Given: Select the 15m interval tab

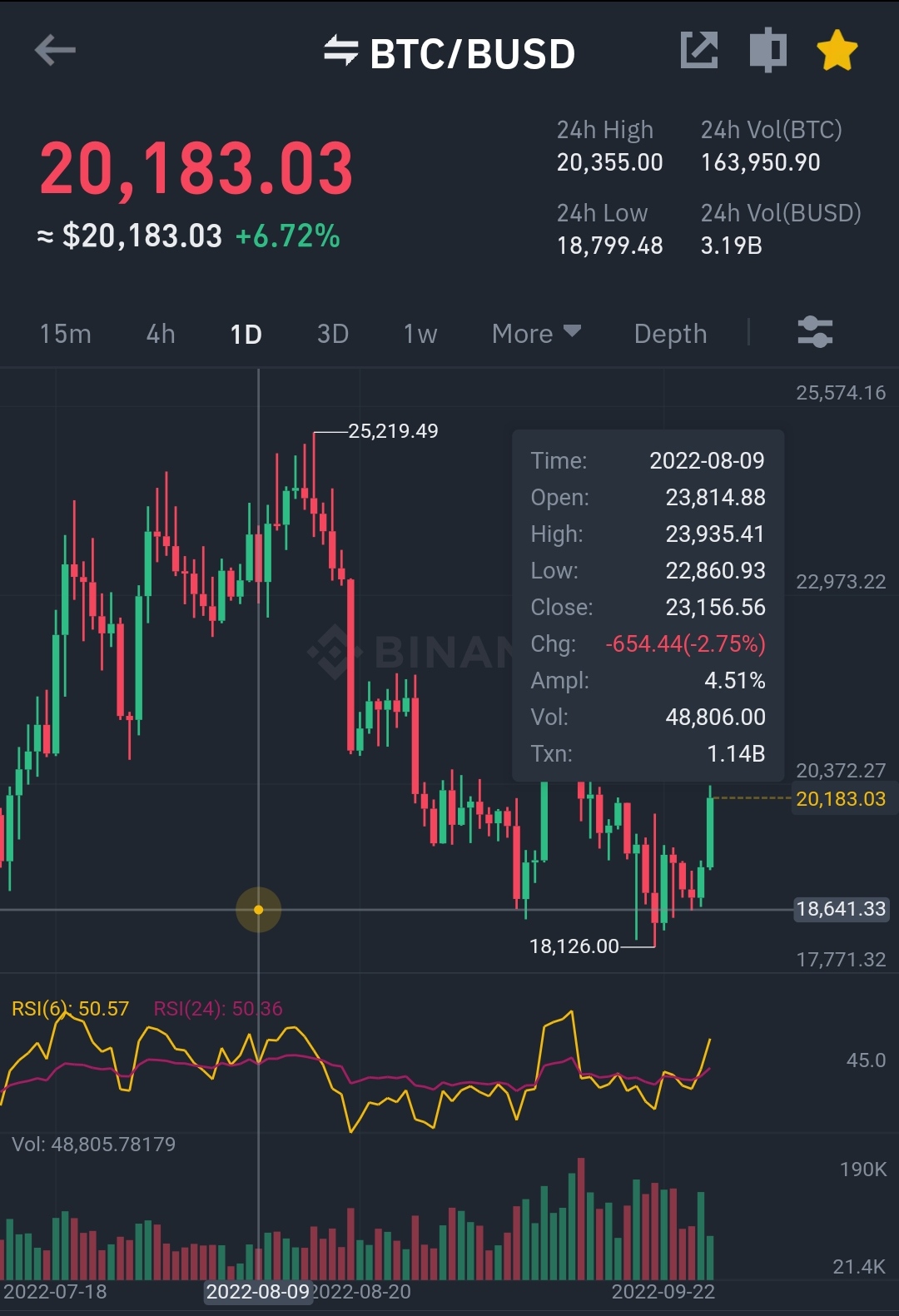Looking at the screenshot, I should pyautogui.click(x=66, y=334).
